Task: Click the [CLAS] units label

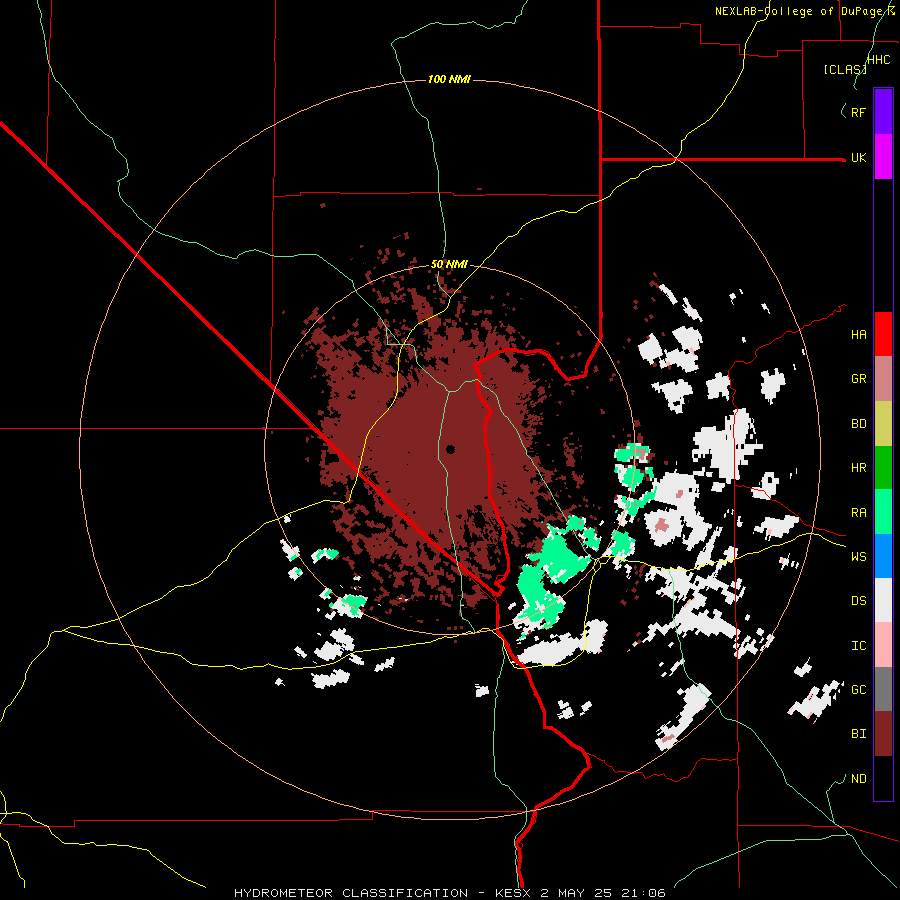Action: [844, 69]
